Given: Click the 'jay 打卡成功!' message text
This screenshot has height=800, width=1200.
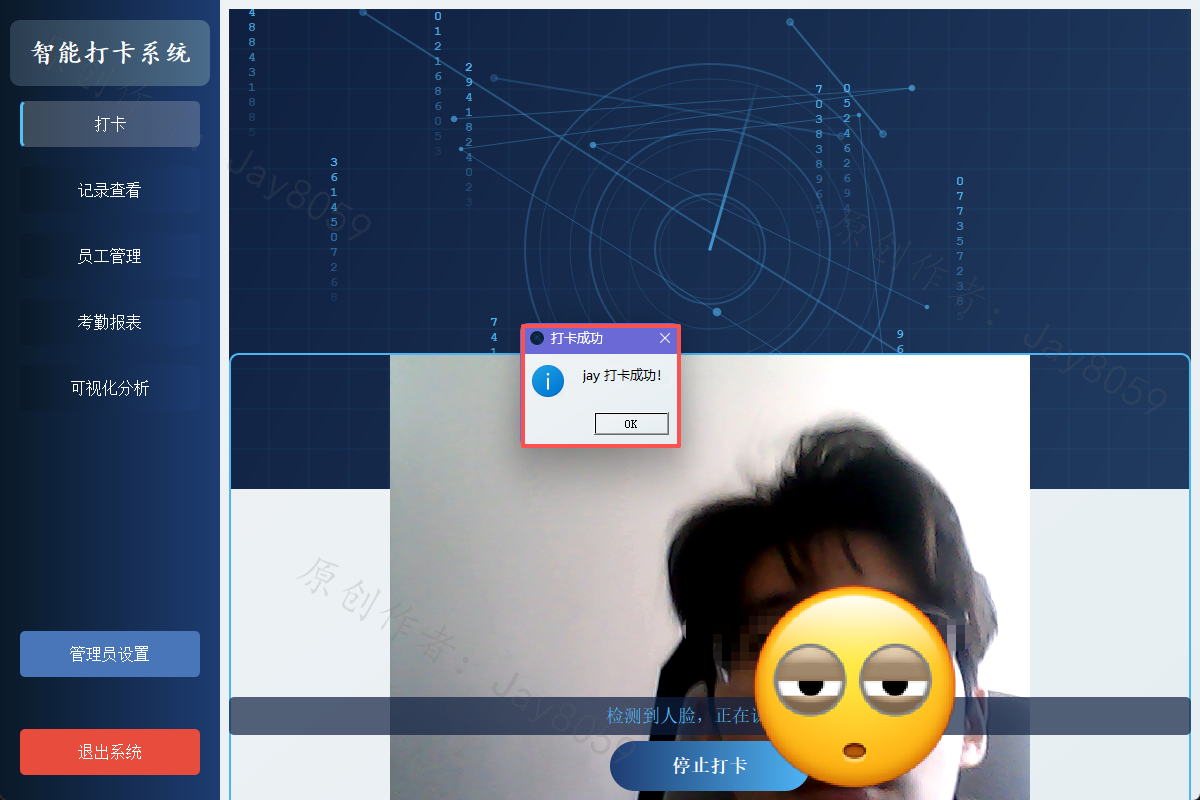Looking at the screenshot, I should tap(622, 376).
